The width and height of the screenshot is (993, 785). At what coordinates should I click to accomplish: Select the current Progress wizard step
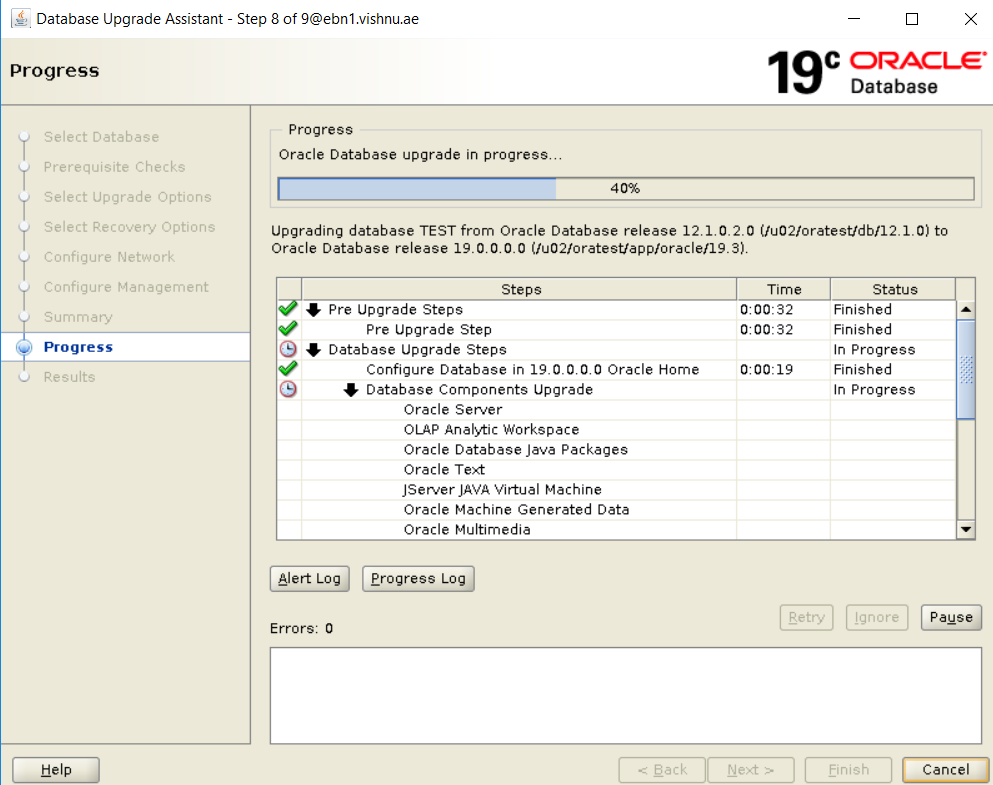(x=78, y=347)
